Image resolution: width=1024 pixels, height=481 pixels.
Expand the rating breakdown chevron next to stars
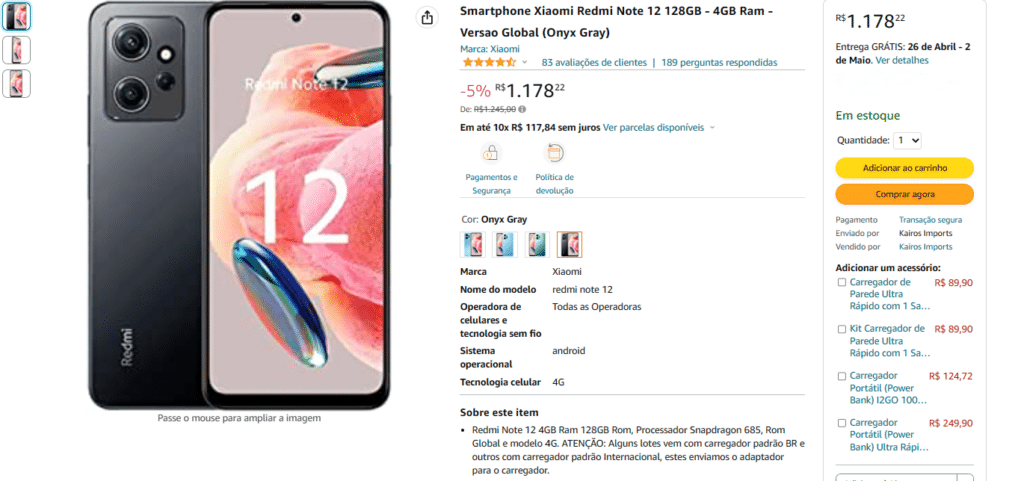pos(524,63)
